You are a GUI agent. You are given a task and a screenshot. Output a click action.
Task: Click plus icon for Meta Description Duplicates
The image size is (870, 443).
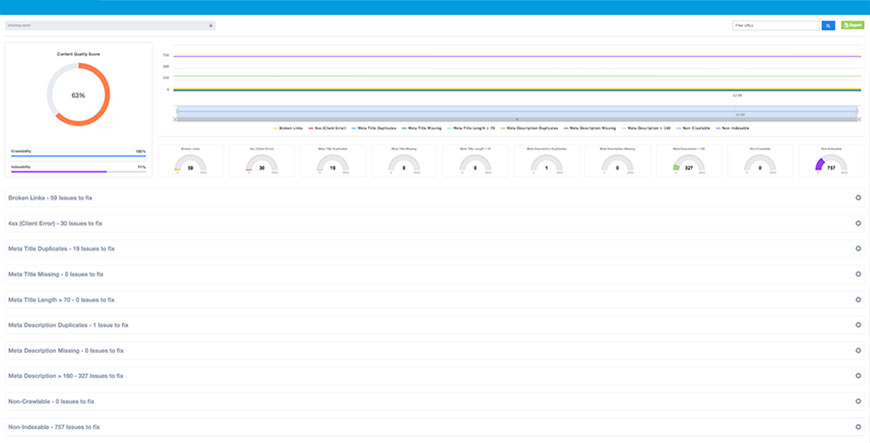pyautogui.click(x=858, y=325)
